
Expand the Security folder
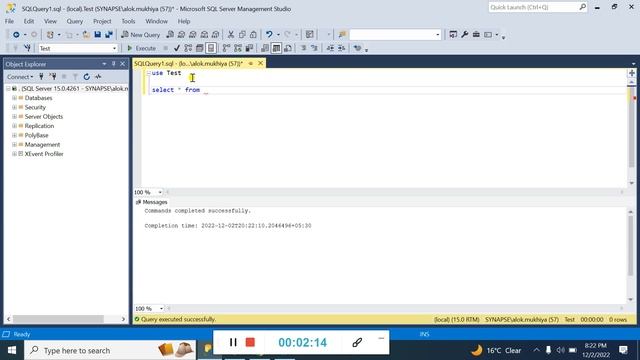coord(14,107)
